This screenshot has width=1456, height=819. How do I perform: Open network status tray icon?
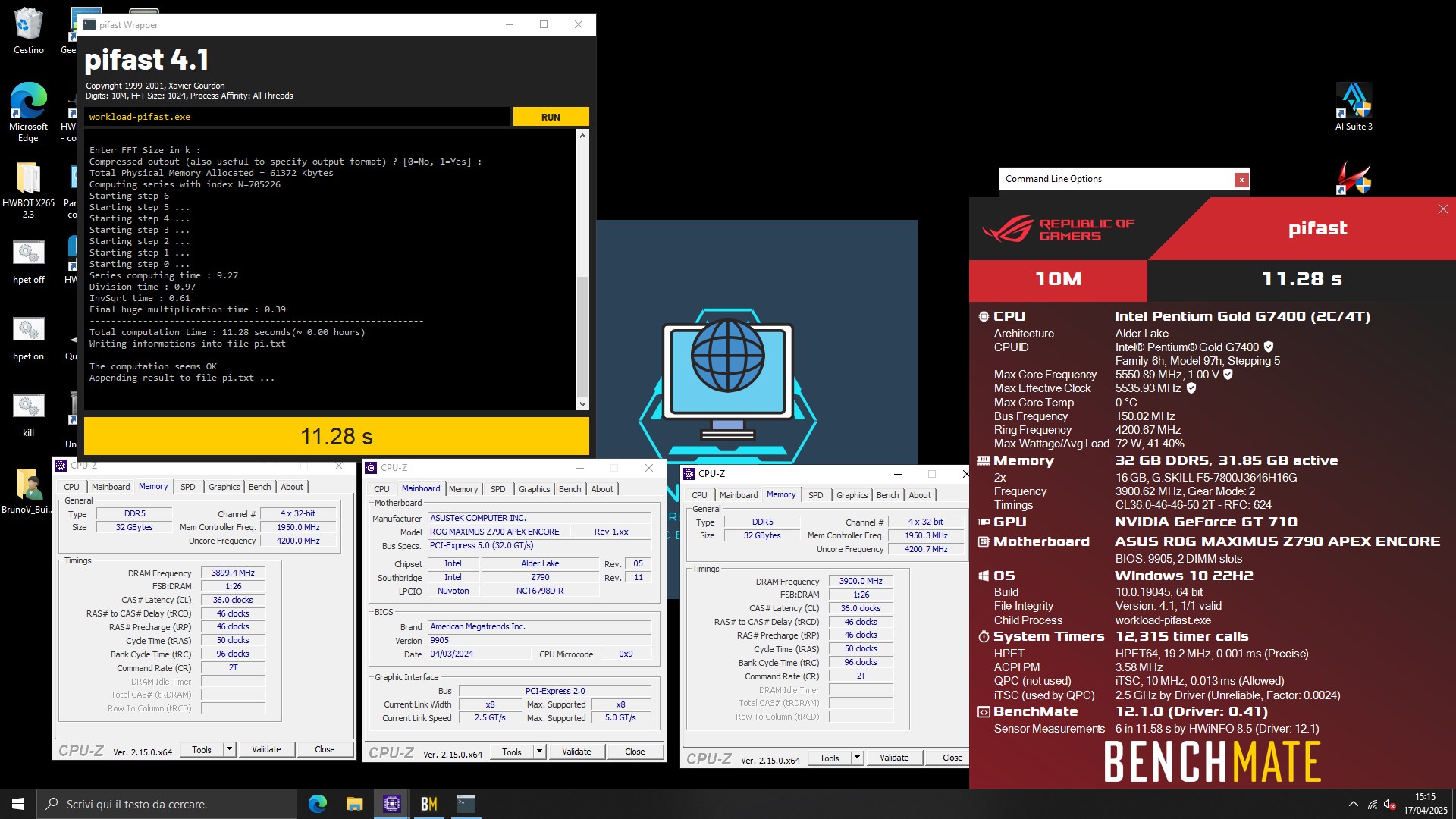click(1373, 805)
